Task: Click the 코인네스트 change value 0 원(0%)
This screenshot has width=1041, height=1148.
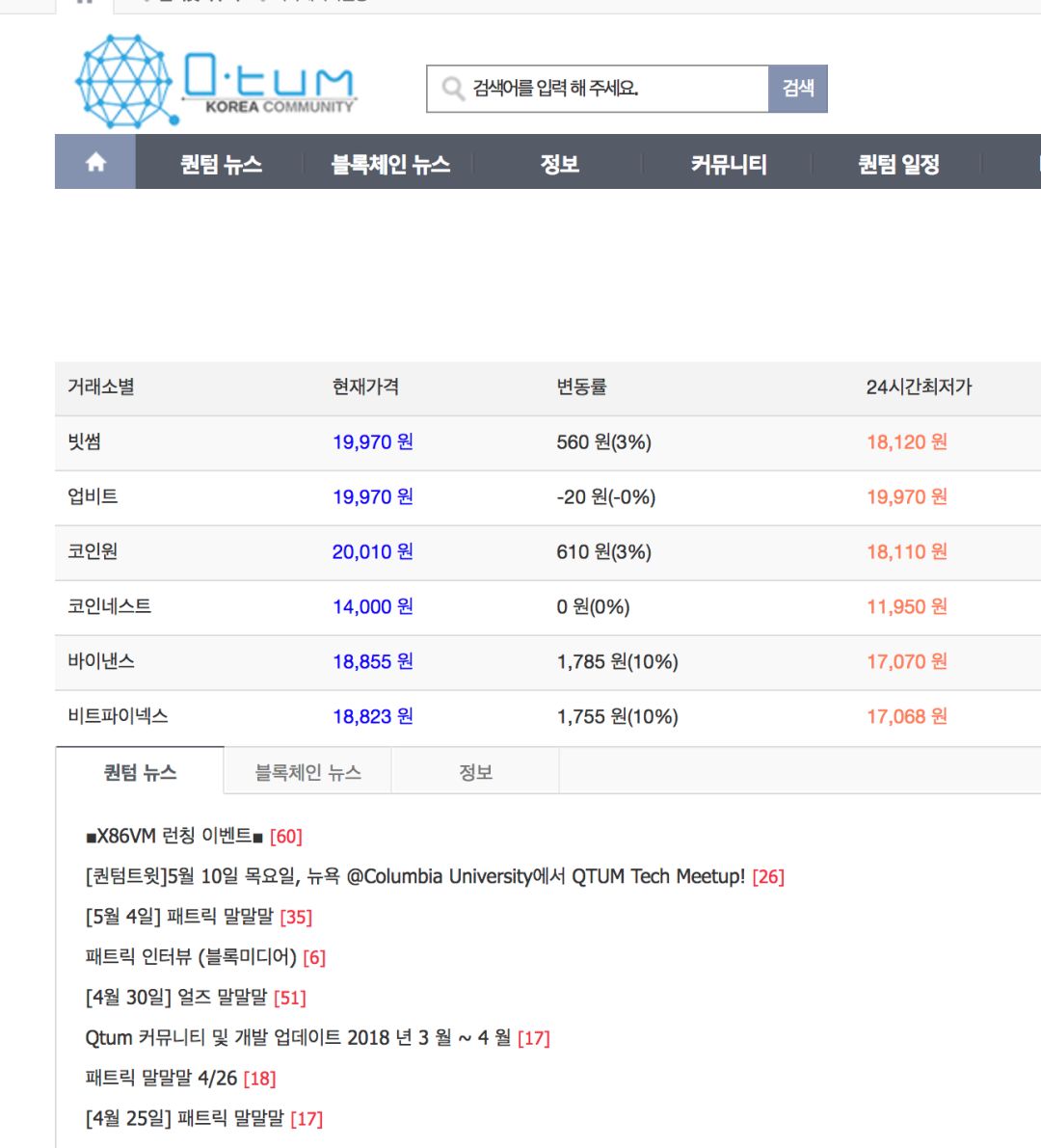Action: [593, 607]
